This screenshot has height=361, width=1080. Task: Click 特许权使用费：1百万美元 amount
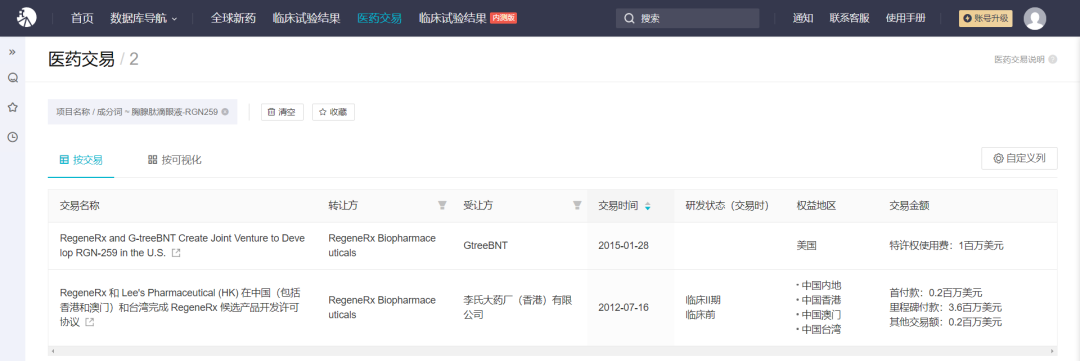pos(946,246)
